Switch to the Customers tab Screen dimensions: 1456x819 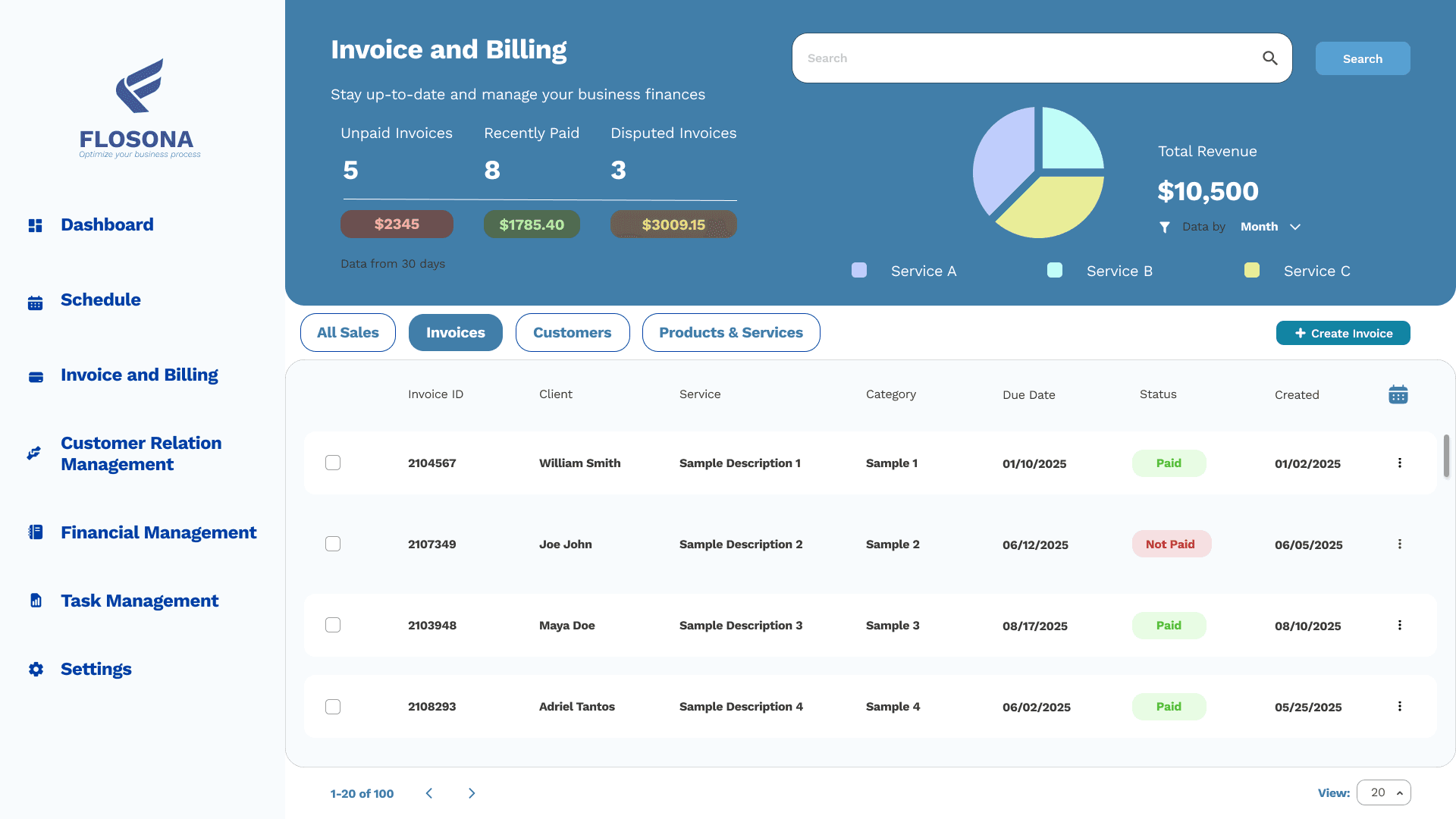pos(573,332)
